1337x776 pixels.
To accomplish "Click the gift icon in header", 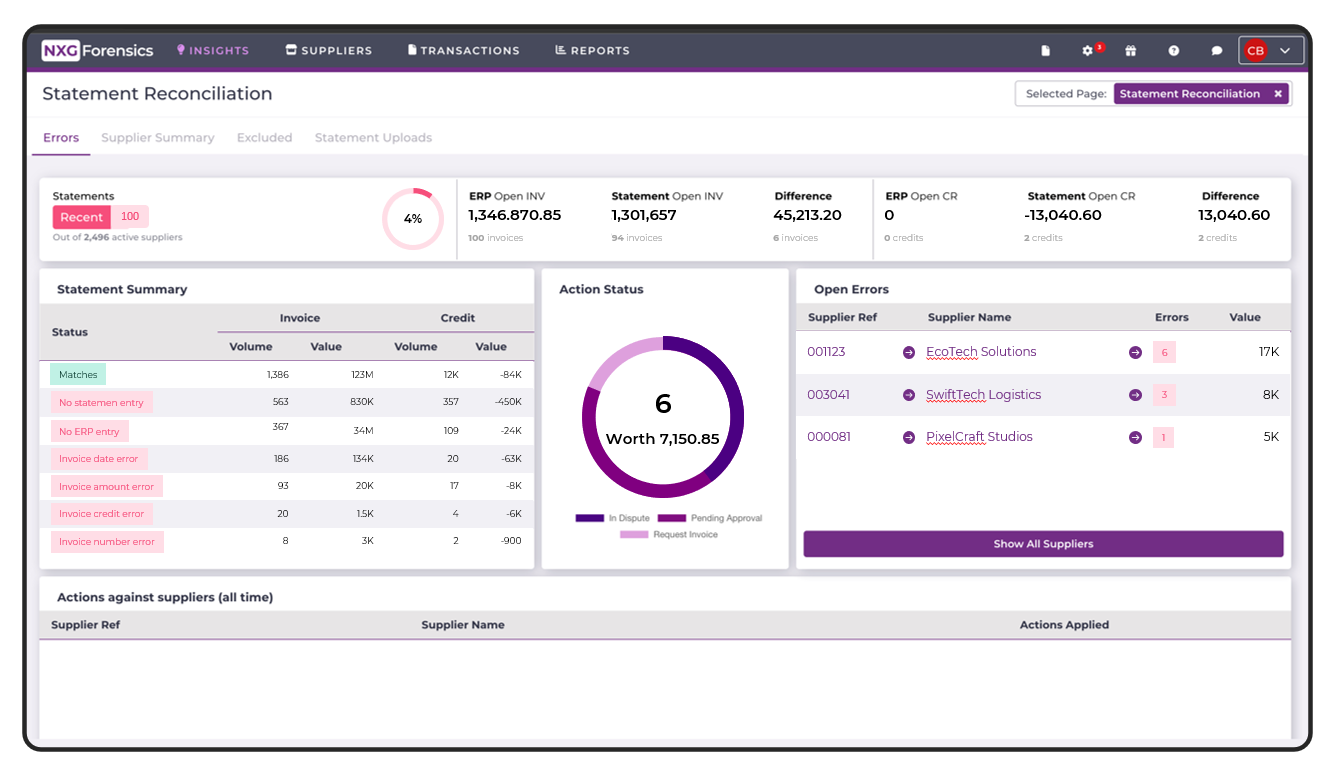I will [x=1131, y=50].
